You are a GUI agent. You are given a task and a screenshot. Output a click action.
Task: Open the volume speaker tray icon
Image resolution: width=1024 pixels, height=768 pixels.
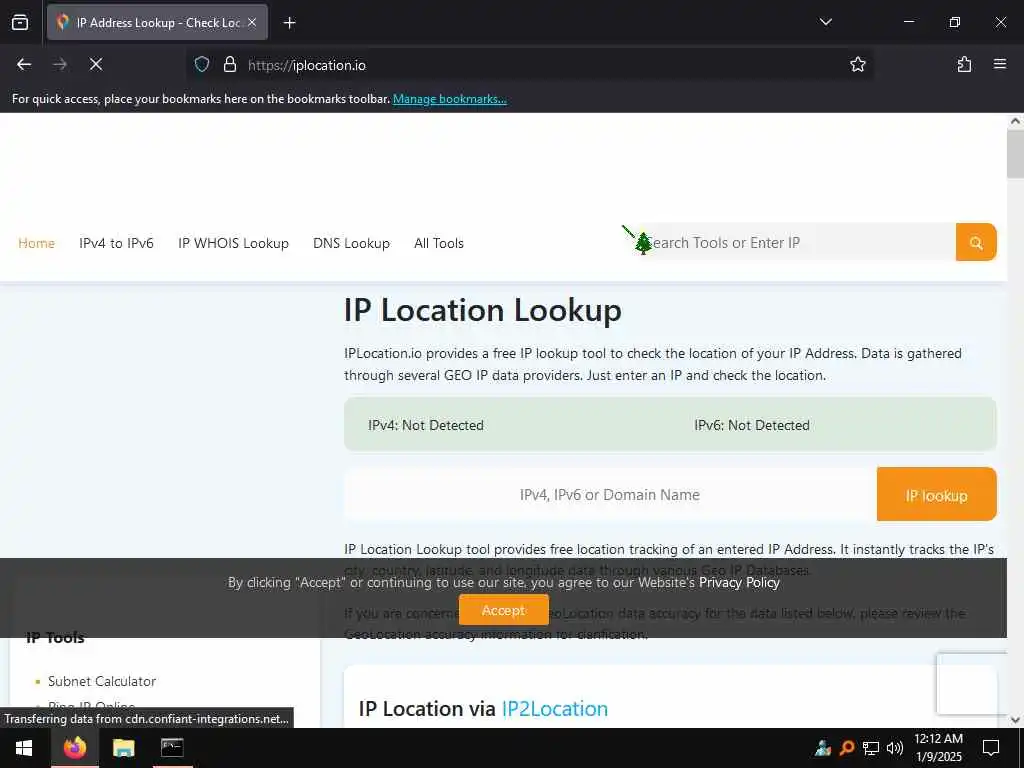coord(894,748)
